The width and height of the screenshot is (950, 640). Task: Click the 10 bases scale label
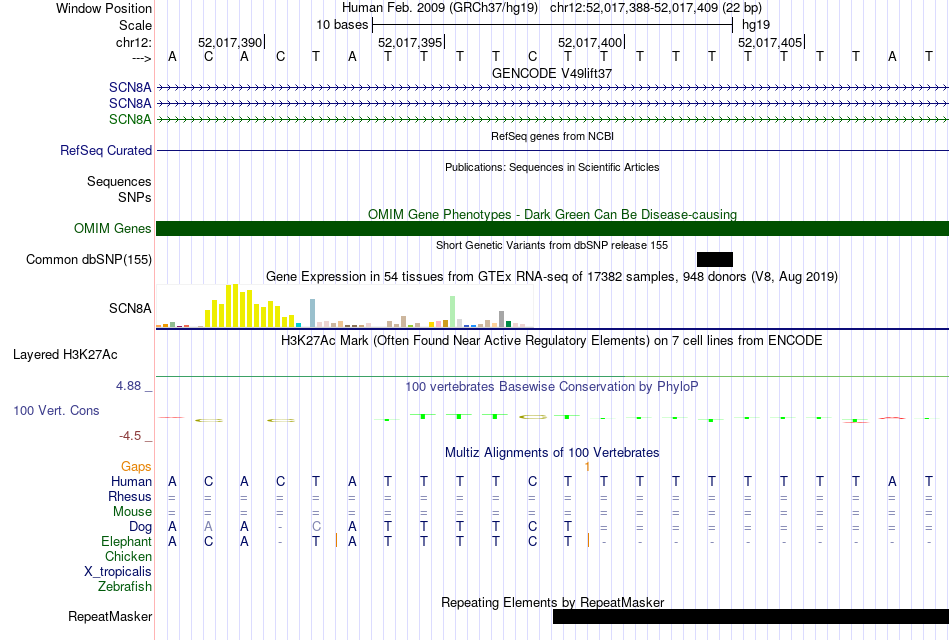coord(342,25)
